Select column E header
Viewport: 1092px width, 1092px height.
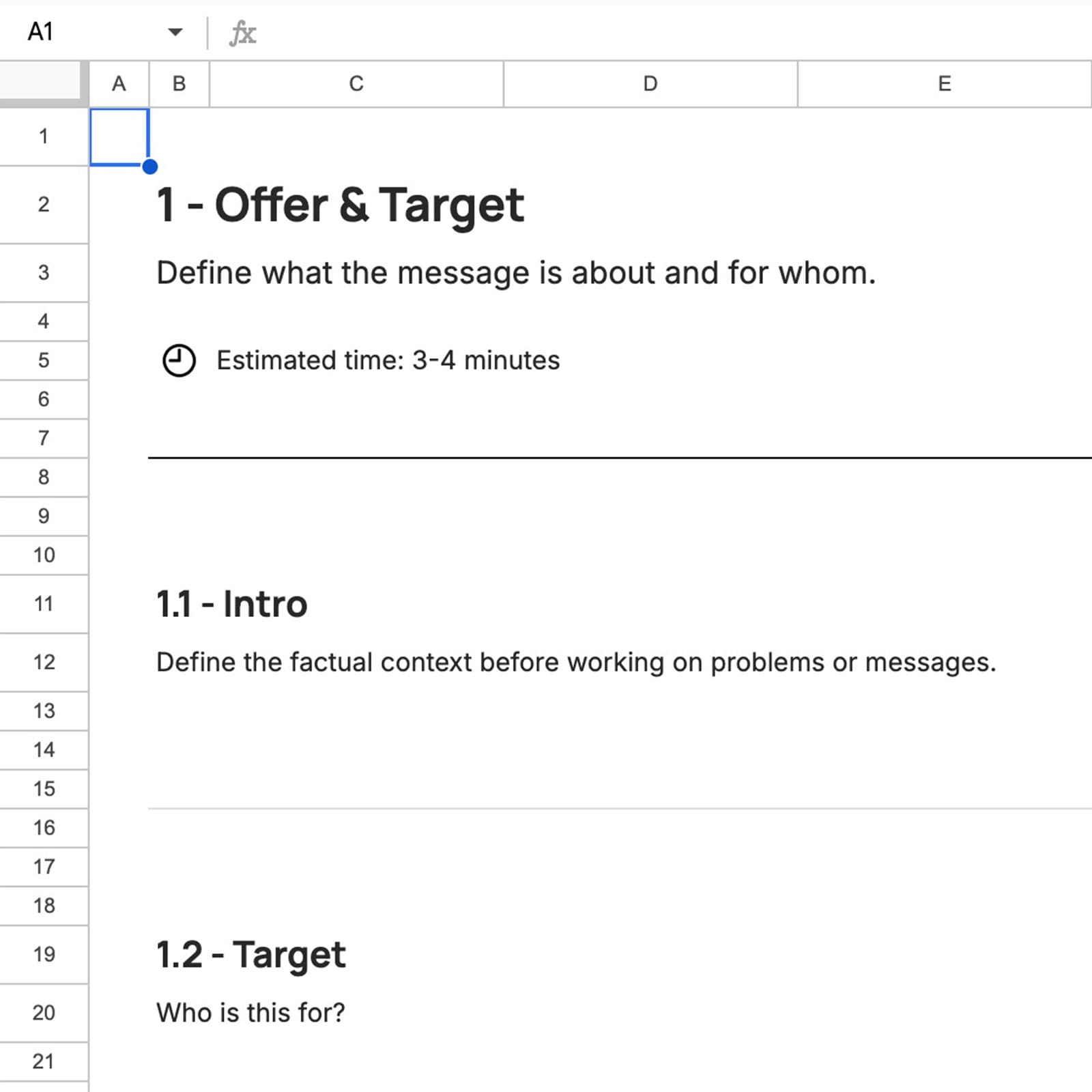(944, 83)
